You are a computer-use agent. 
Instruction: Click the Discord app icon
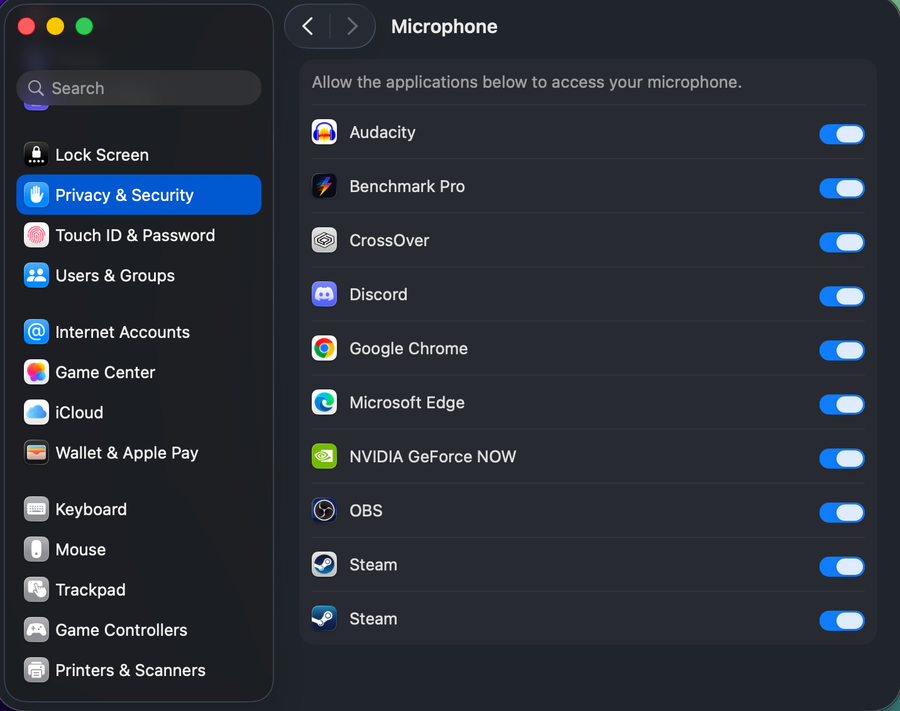tap(324, 294)
